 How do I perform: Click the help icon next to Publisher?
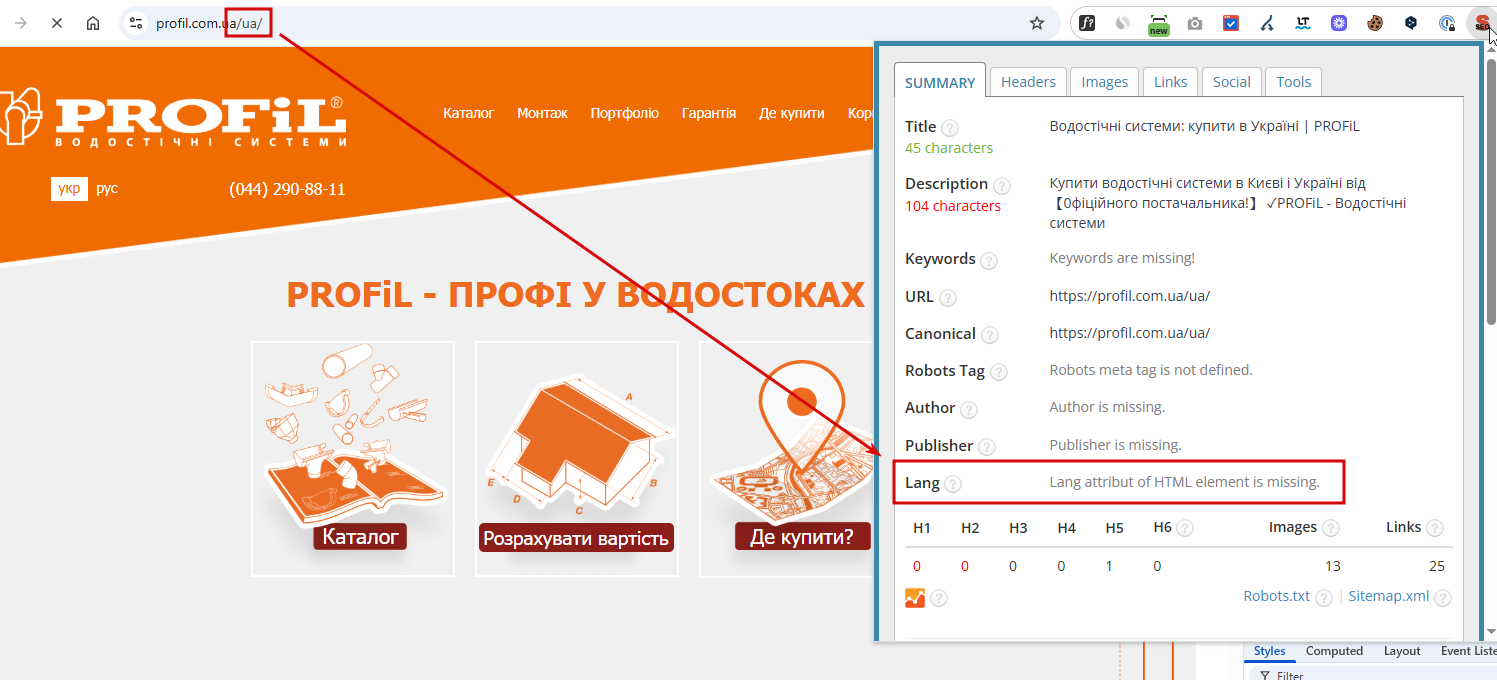coord(987,447)
